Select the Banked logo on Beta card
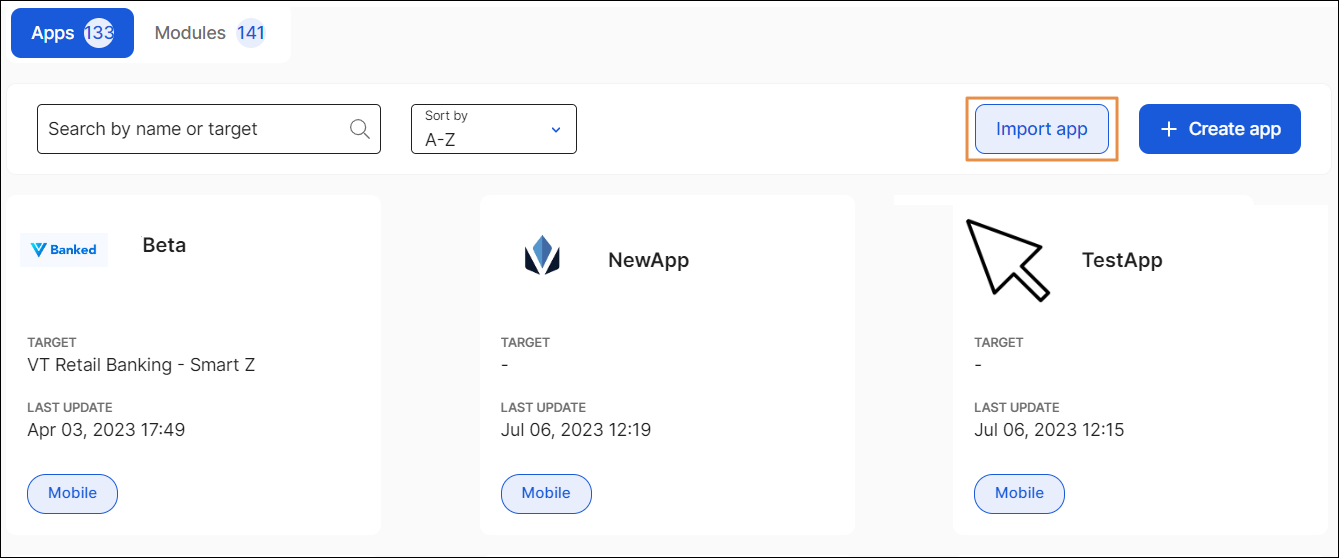This screenshot has width=1339, height=558. (64, 250)
